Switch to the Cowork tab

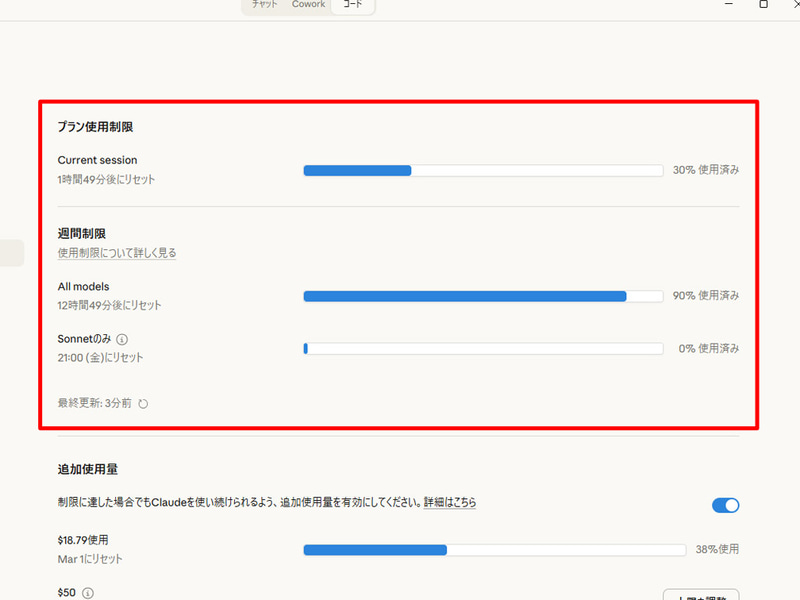pyautogui.click(x=307, y=4)
